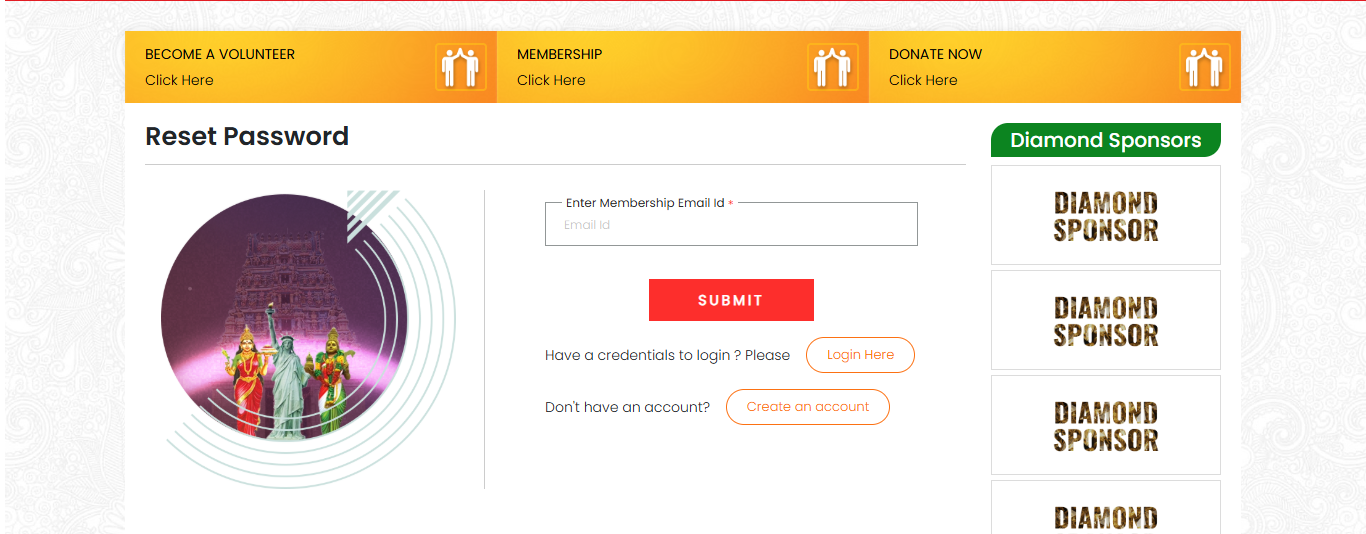Focus the Membership Email Id field
1366x534 pixels.
pyautogui.click(x=731, y=225)
